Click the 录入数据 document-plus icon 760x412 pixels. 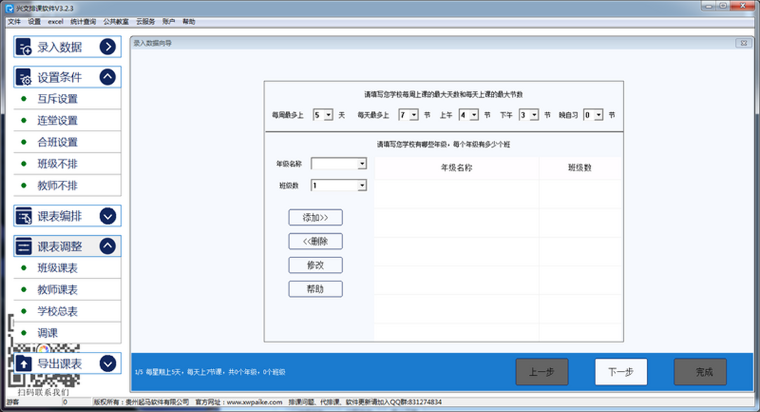coord(23,47)
